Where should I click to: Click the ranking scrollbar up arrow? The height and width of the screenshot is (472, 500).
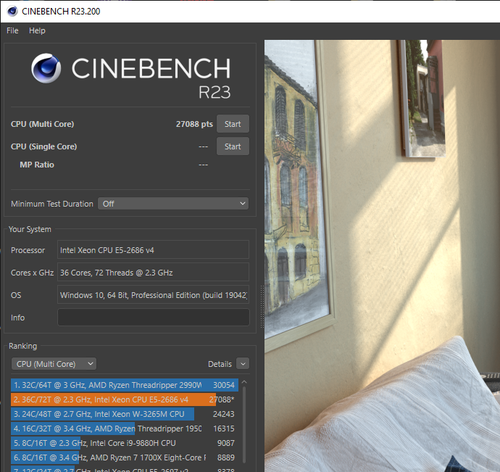pyautogui.click(x=245, y=382)
